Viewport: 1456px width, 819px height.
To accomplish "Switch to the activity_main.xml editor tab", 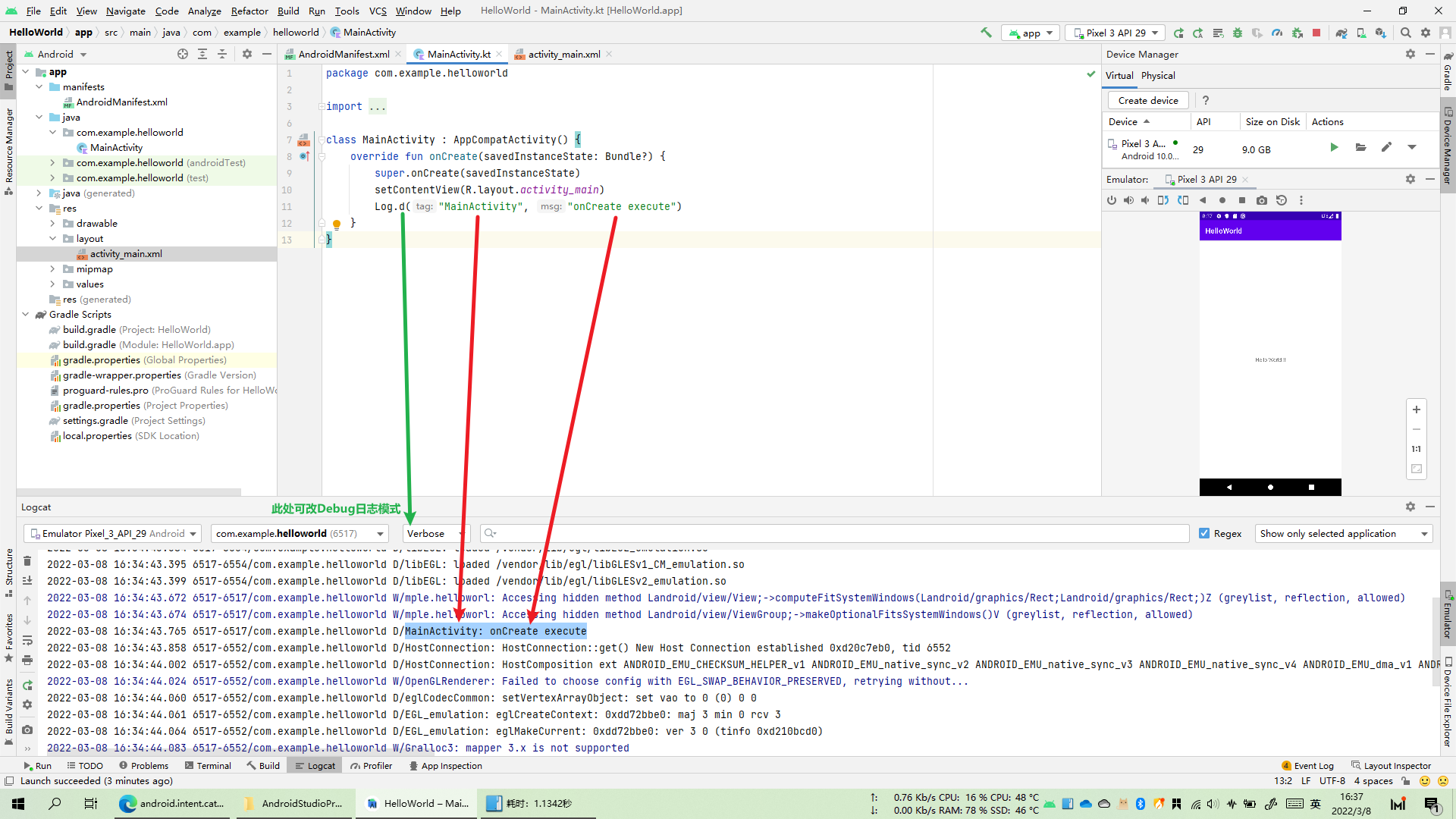I will pyautogui.click(x=563, y=54).
